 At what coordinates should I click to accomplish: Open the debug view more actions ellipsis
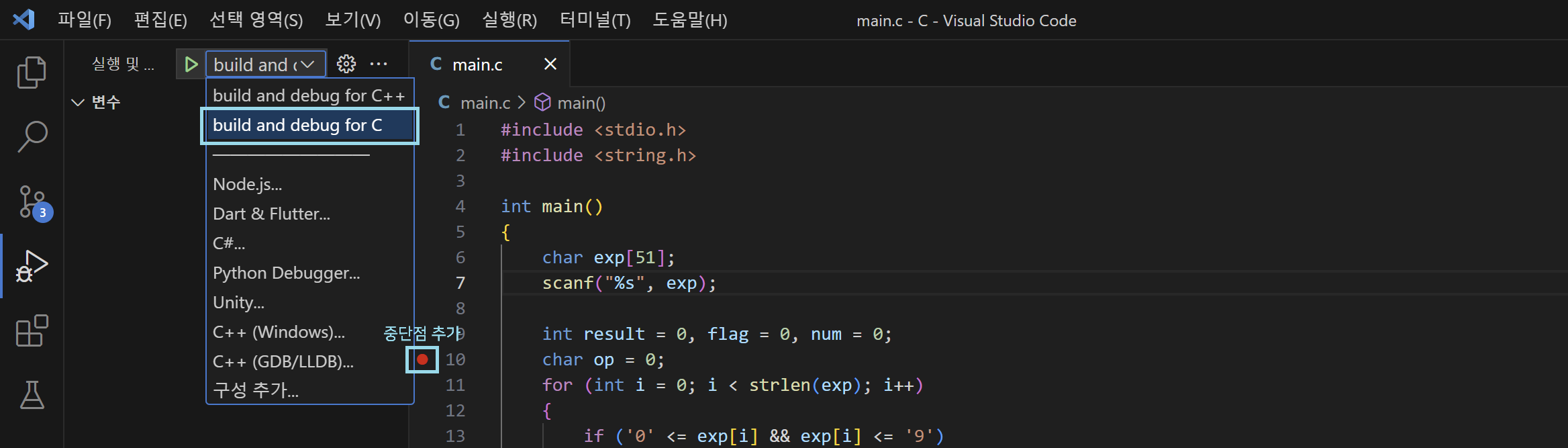(x=379, y=64)
